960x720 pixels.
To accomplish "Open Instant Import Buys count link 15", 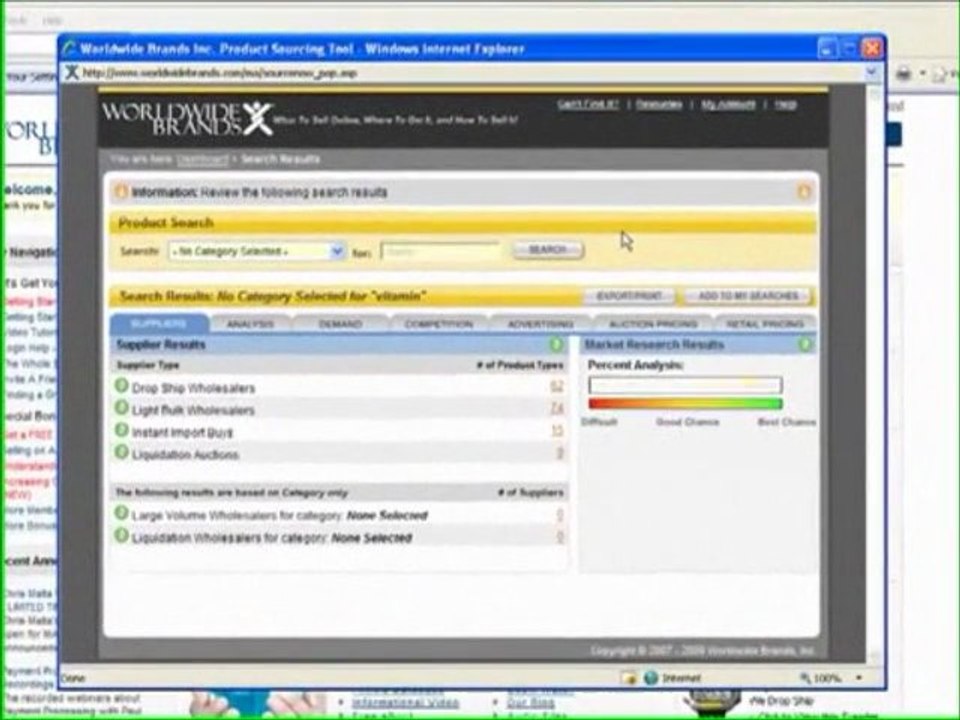I will (557, 430).
